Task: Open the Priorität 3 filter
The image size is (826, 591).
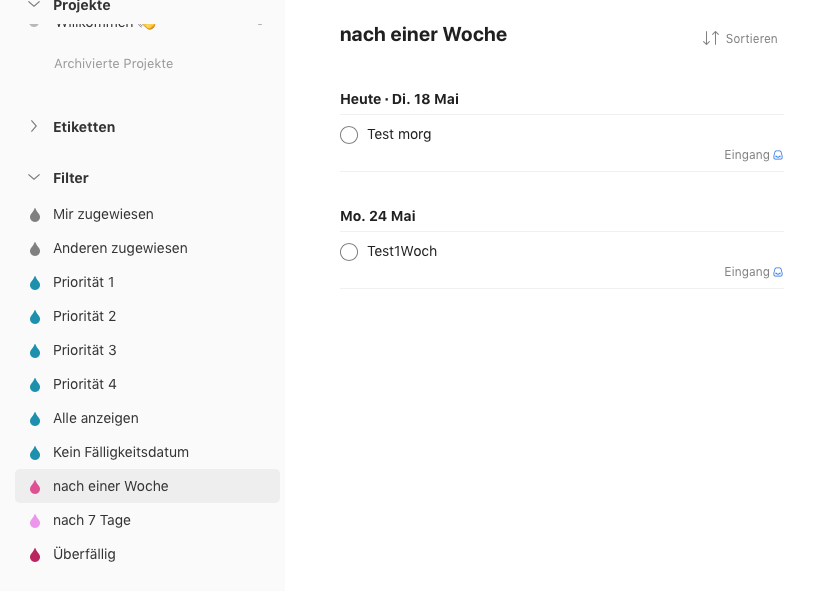Action: coord(148,350)
